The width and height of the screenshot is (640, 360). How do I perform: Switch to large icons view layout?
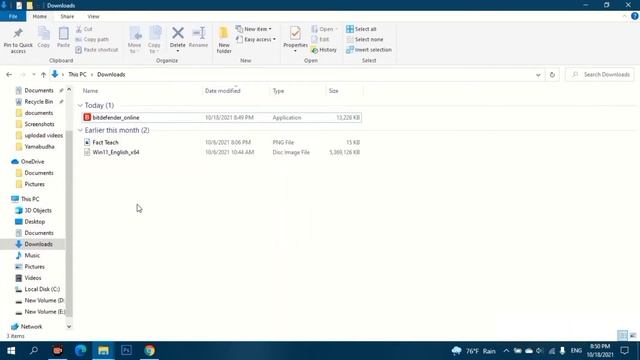[x=633, y=336]
